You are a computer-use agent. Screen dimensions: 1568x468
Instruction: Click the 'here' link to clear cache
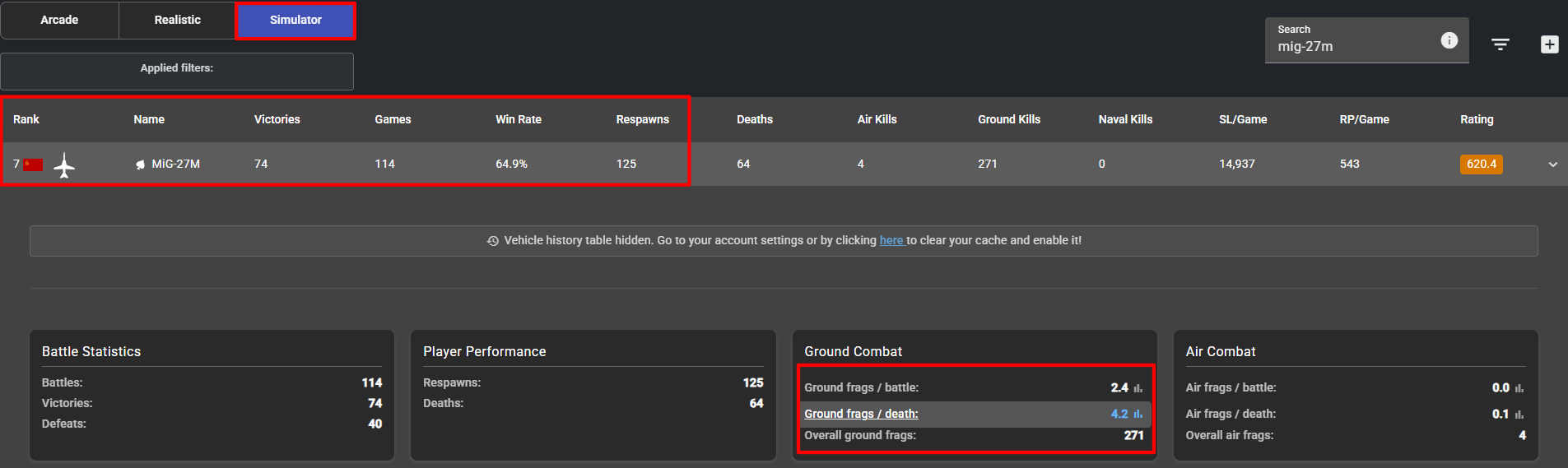pyautogui.click(x=891, y=240)
